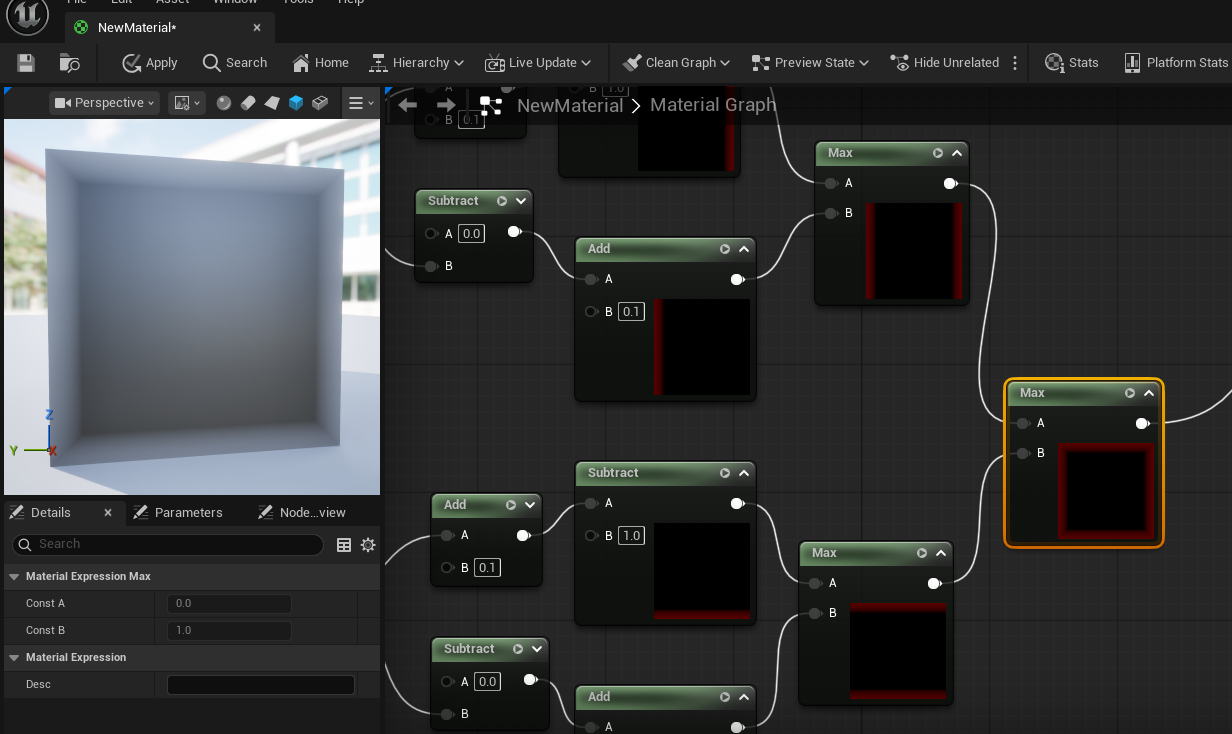Select the plane preview mesh icon
The image size is (1232, 734).
pyautogui.click(x=272, y=102)
